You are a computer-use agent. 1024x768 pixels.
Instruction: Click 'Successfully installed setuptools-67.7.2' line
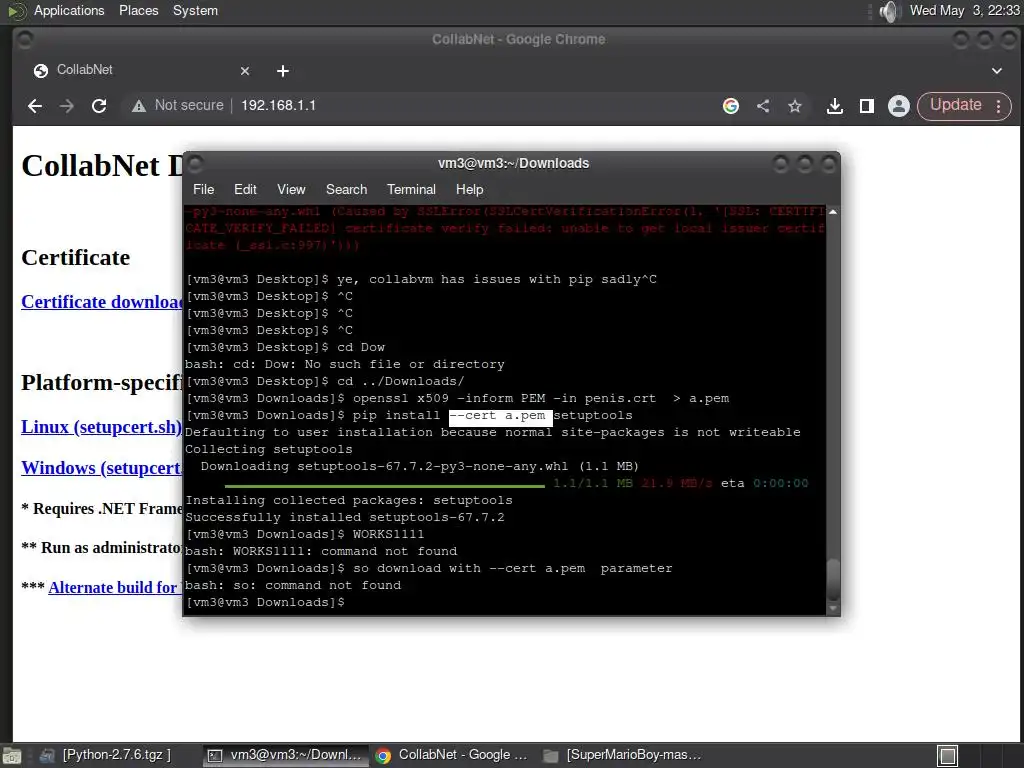coord(345,517)
